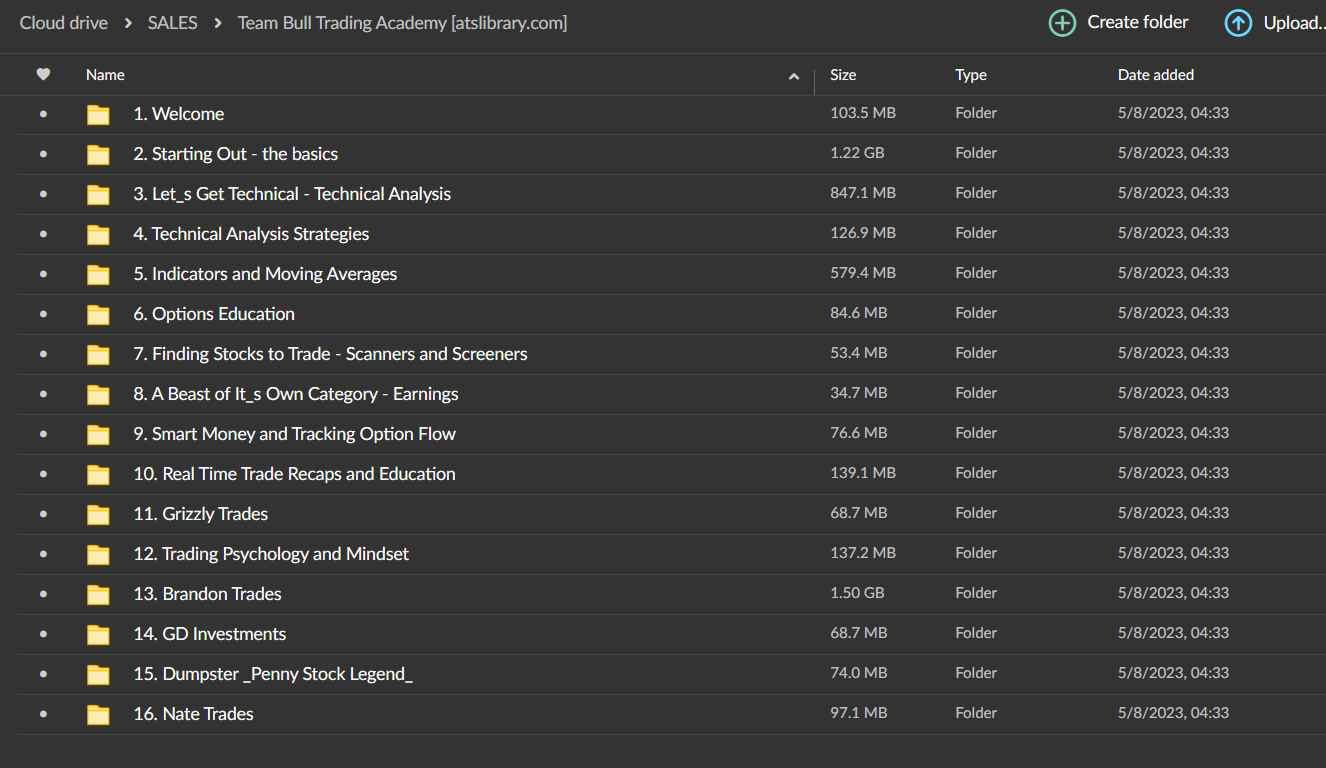The height and width of the screenshot is (768, 1326).
Task: Toggle selection dot for 11. Grizzly Trades
Action: coord(42,514)
